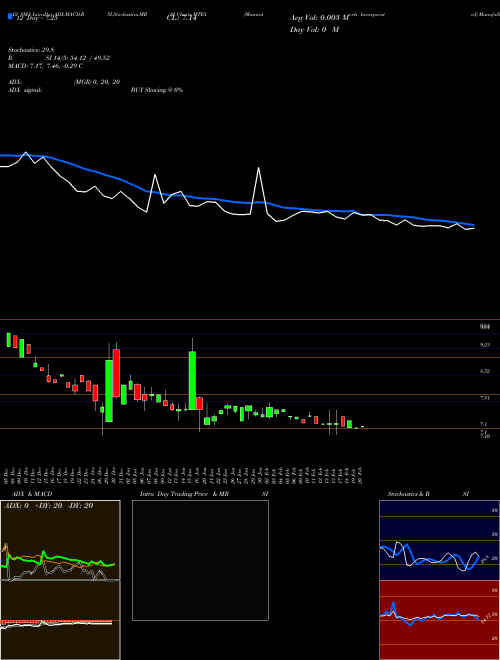This screenshot has width=500, height=660.
Task: Click the red MACD histogram bars
Action: [56, 621]
